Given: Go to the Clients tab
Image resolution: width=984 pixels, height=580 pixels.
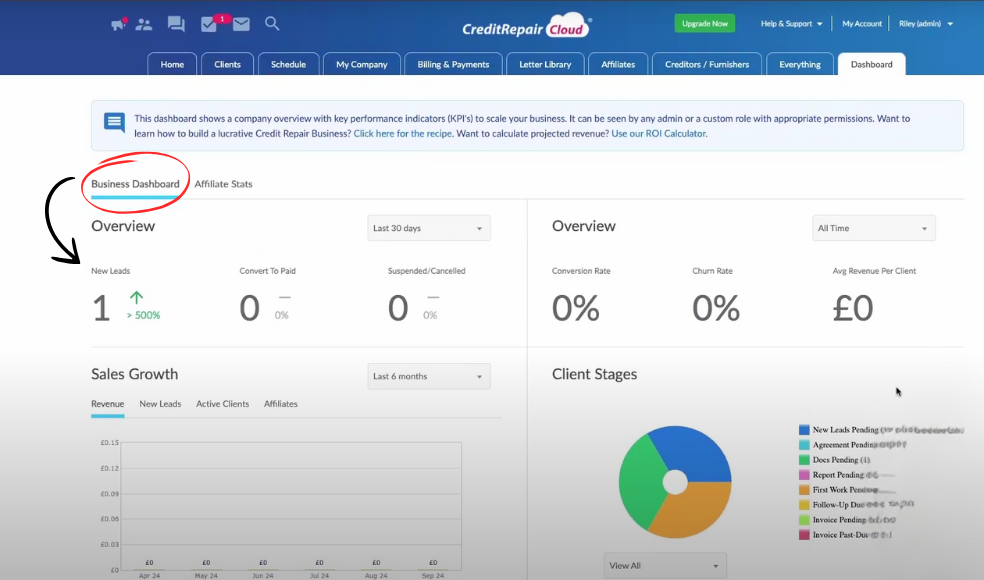Looking at the screenshot, I should 227,64.
